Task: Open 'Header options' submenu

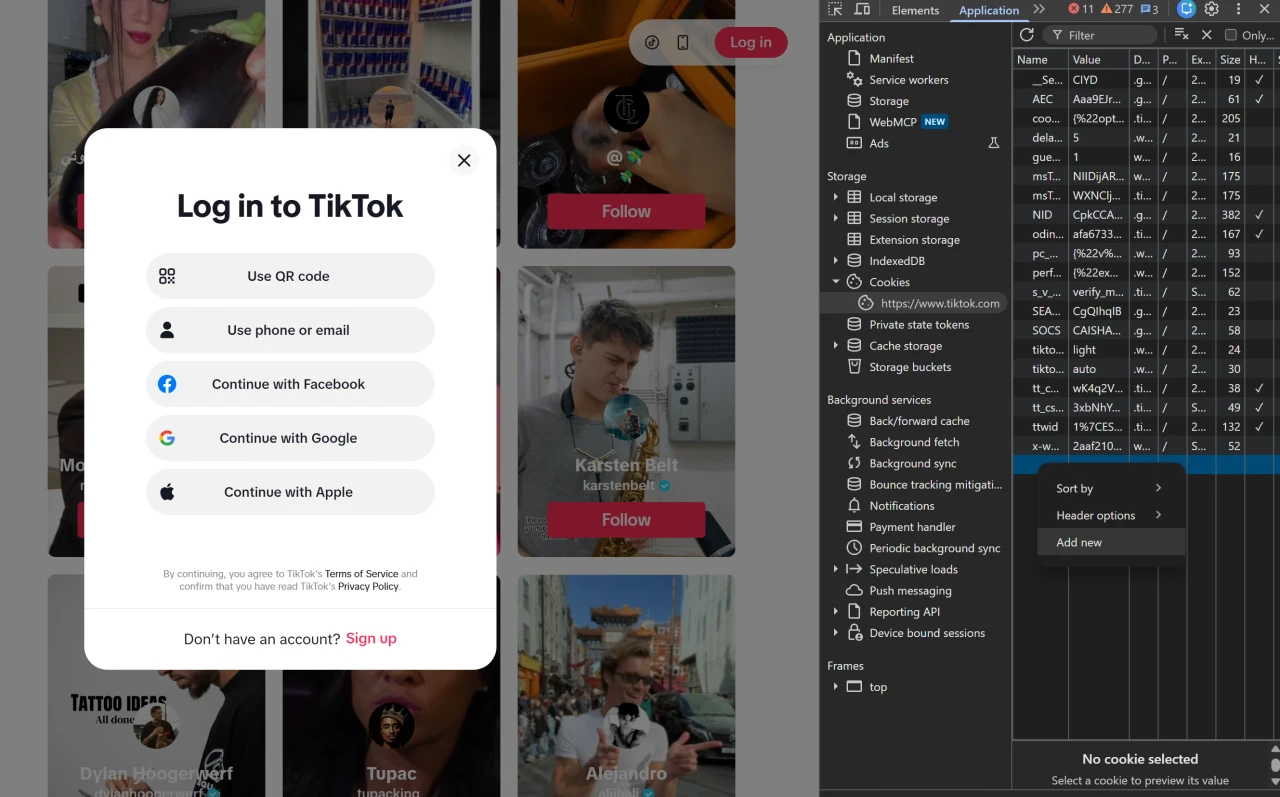Action: tap(1111, 515)
